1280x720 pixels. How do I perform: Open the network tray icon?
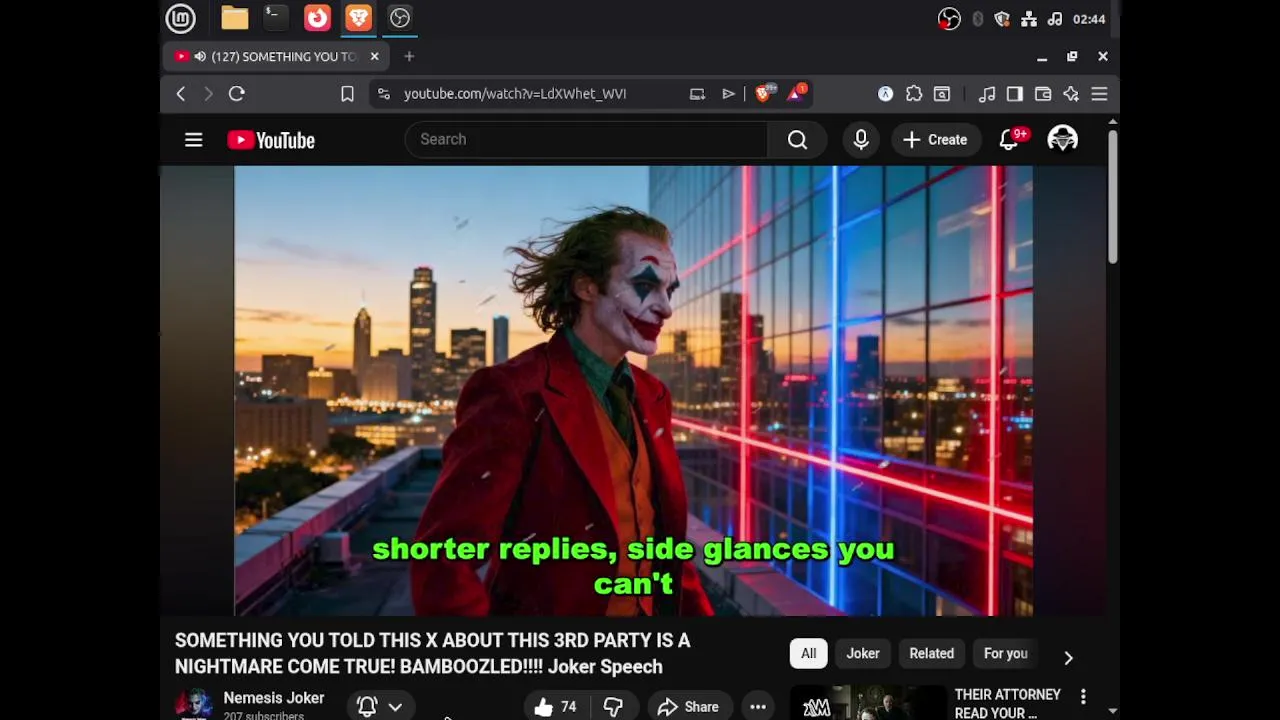(1029, 19)
